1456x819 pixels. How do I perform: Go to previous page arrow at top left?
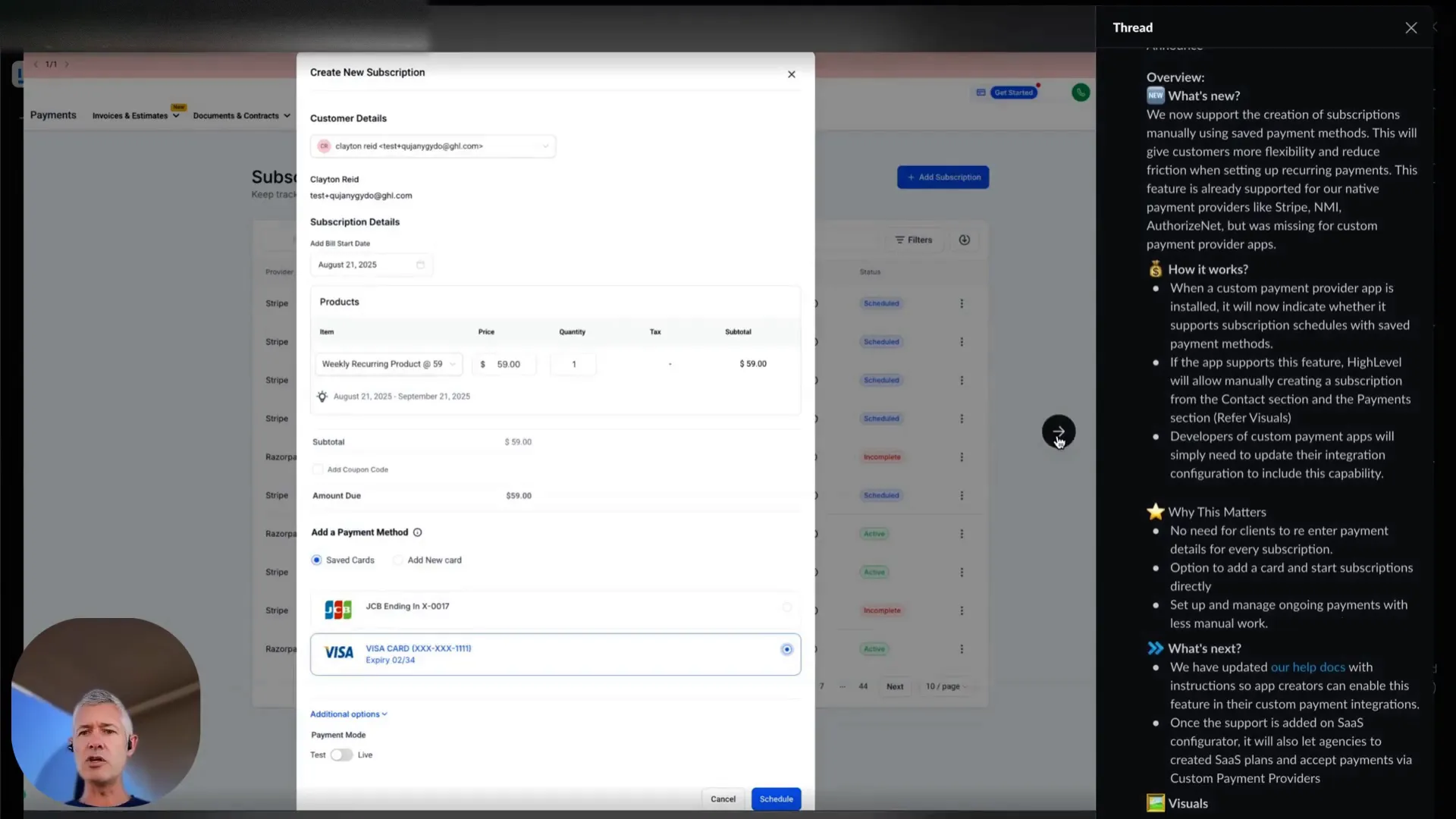pos(36,64)
